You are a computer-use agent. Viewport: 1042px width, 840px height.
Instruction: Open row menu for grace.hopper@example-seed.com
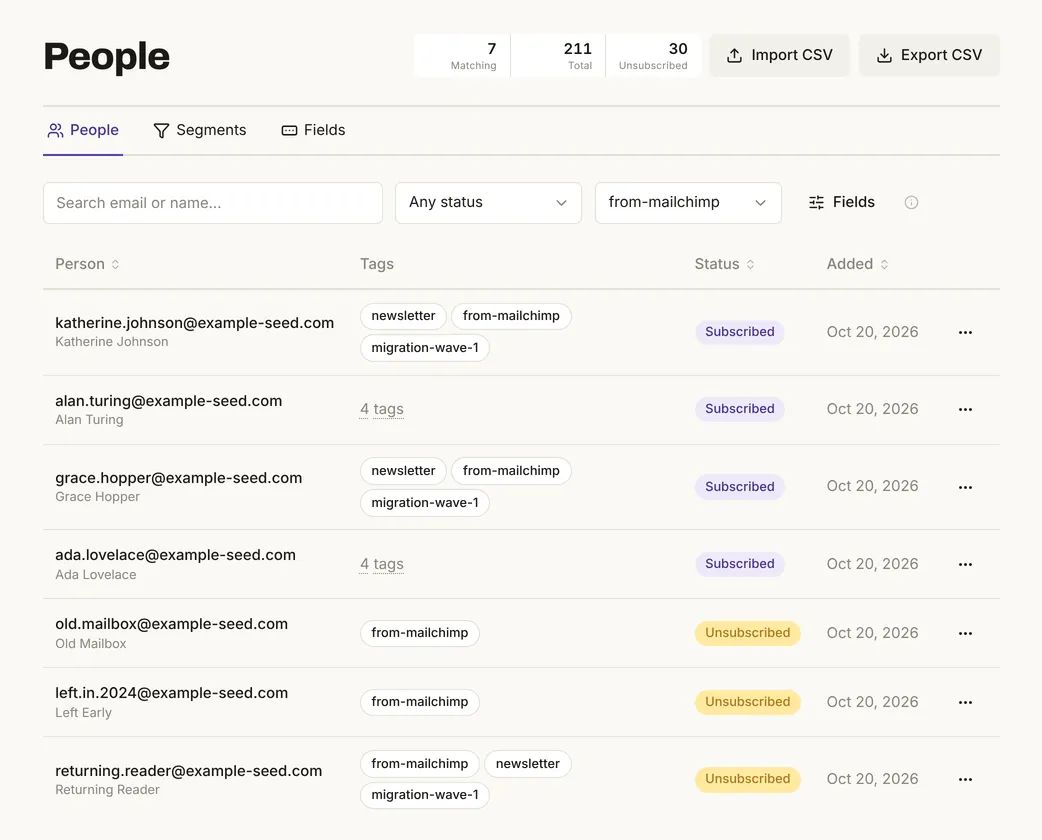(x=965, y=487)
